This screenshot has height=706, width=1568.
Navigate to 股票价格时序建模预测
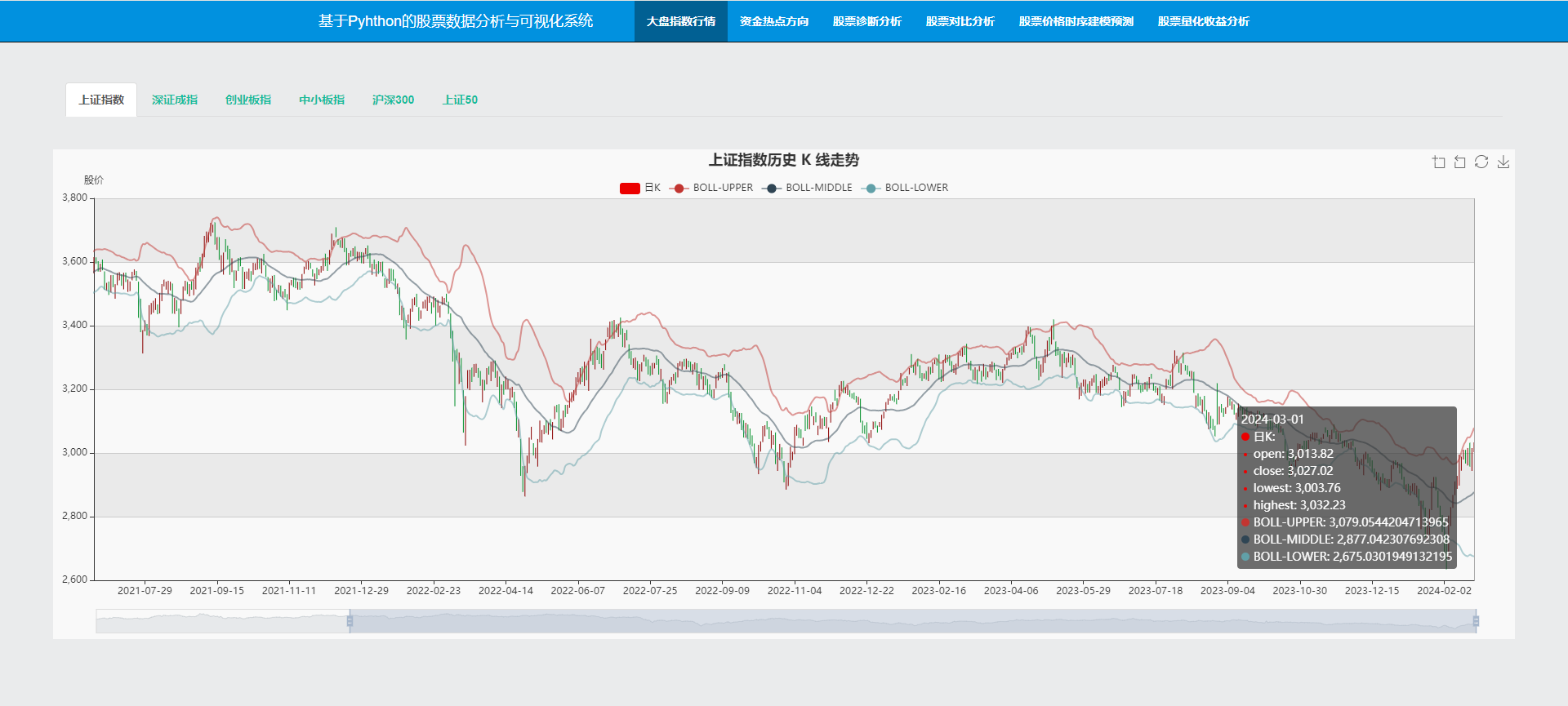(x=1076, y=21)
